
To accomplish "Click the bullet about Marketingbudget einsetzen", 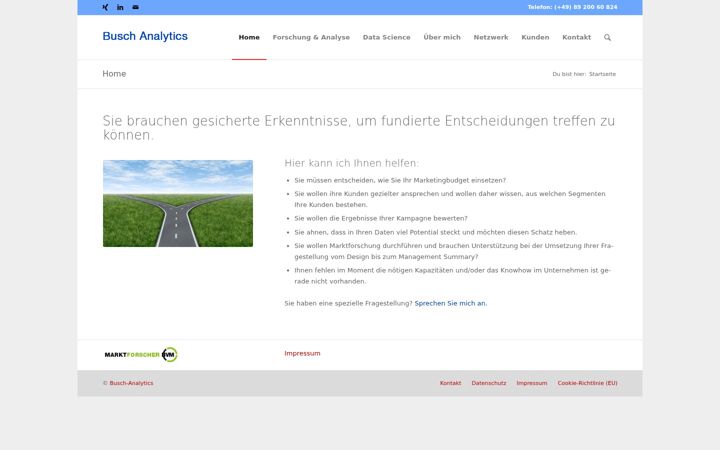I will tap(400, 180).
